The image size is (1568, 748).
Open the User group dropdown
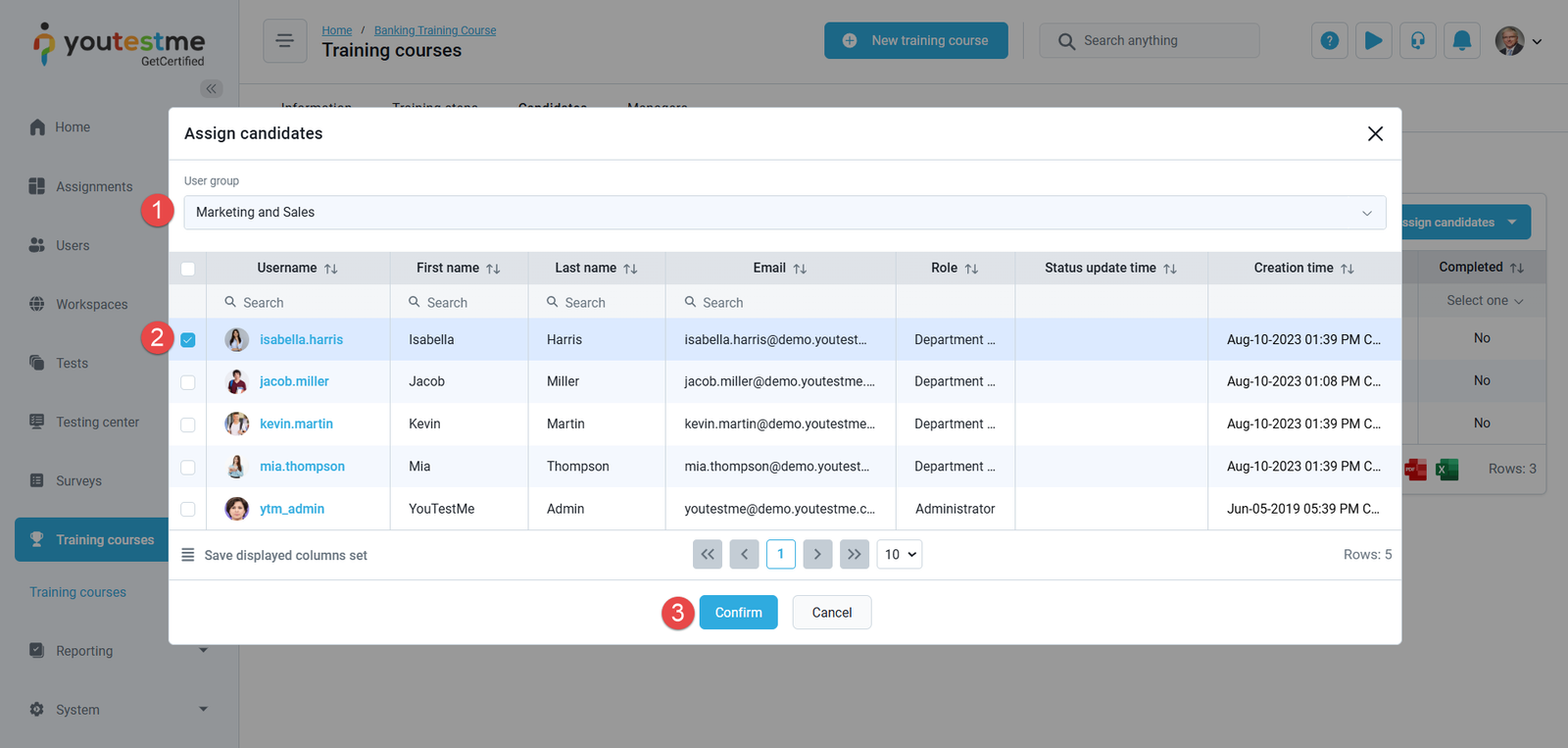pos(784,213)
